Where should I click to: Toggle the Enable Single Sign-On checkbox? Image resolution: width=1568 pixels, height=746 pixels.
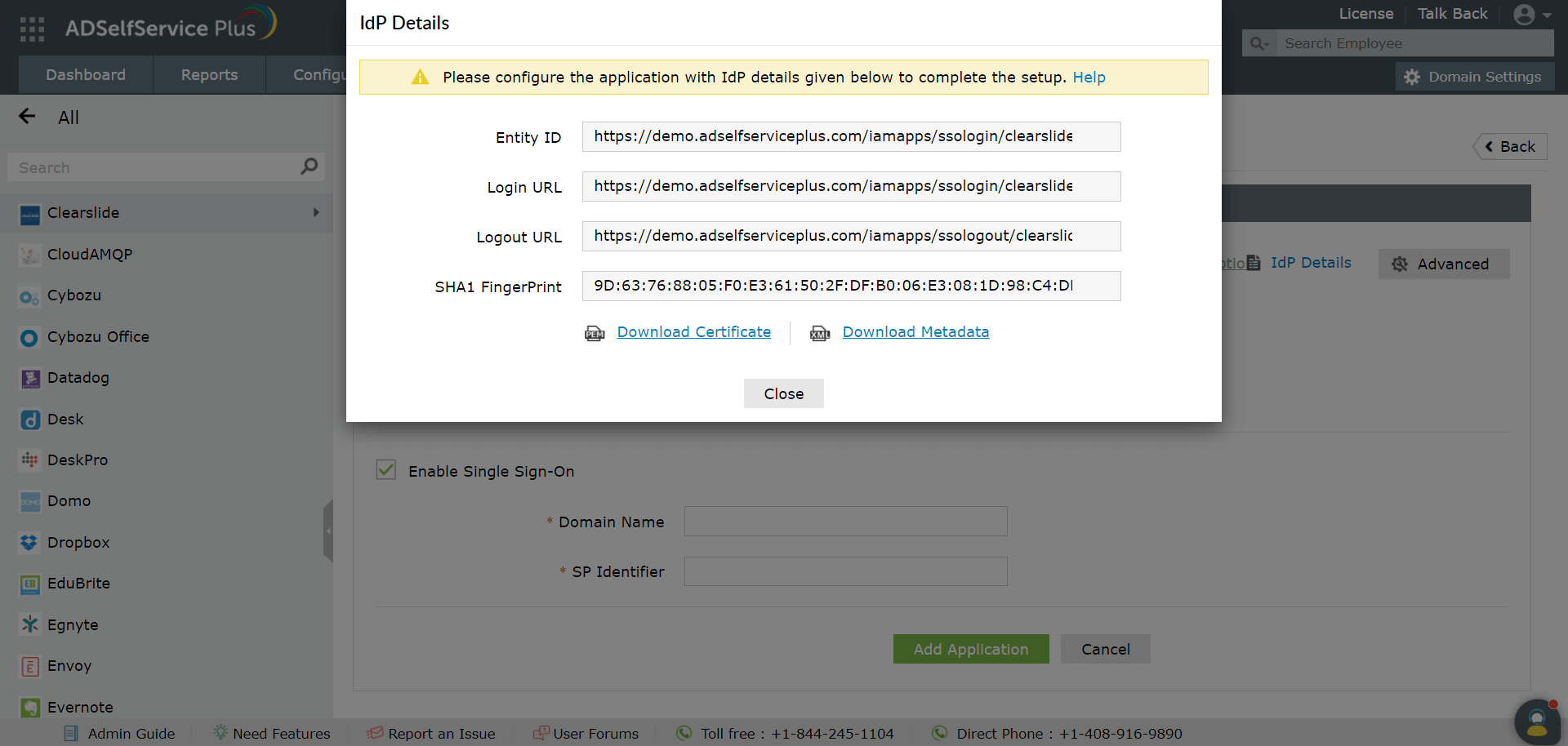point(386,470)
